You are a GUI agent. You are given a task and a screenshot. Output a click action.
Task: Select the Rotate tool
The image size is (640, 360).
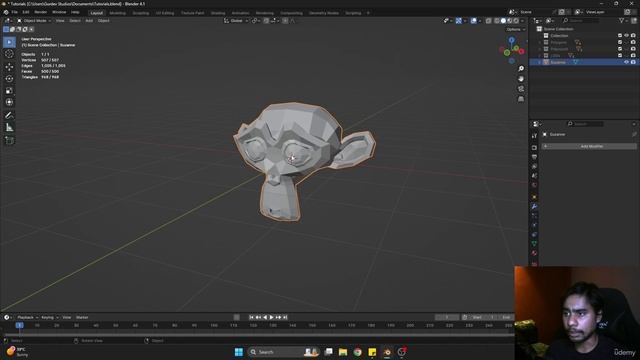[9, 78]
